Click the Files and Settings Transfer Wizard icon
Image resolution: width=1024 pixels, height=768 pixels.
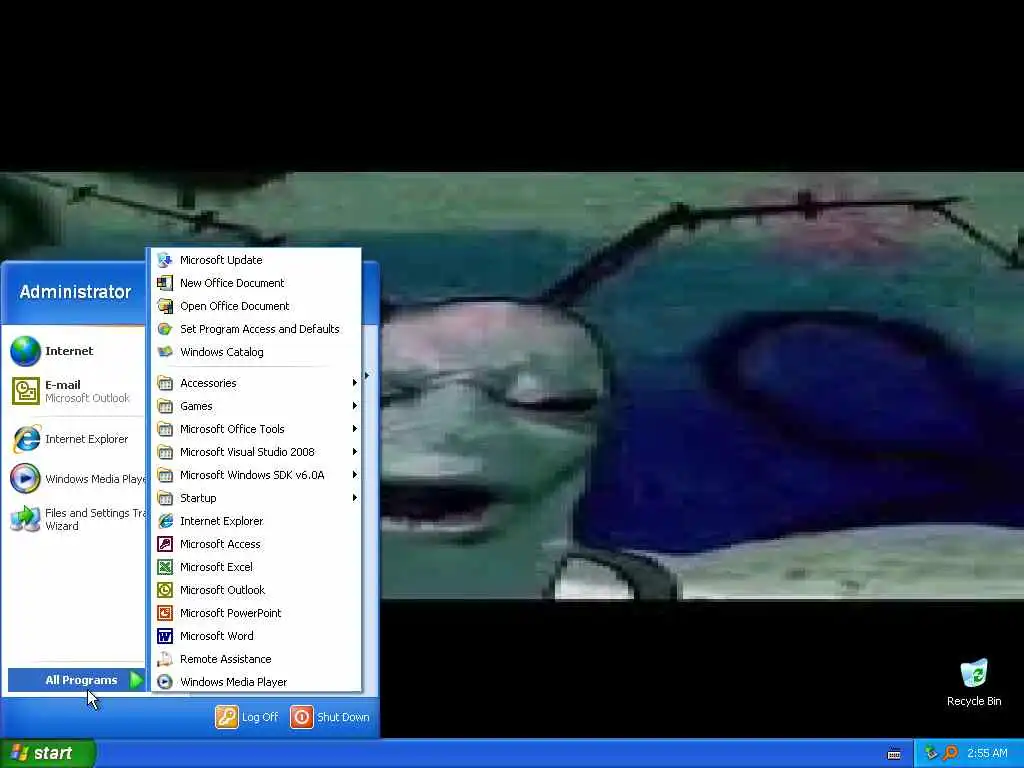click(x=25, y=519)
